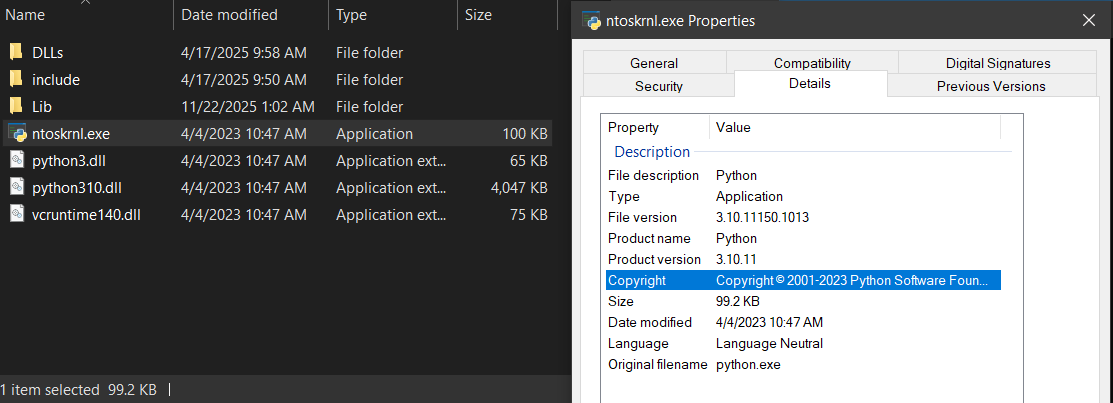1113x403 pixels.
Task: Sort files by the Type column
Action: tap(393, 15)
